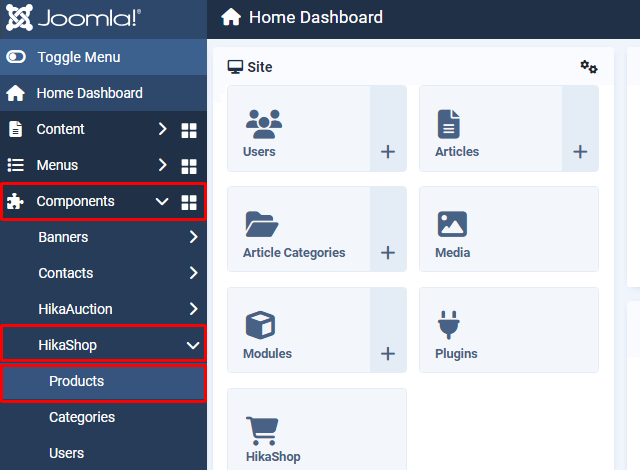Click the Components menu item

76,201
